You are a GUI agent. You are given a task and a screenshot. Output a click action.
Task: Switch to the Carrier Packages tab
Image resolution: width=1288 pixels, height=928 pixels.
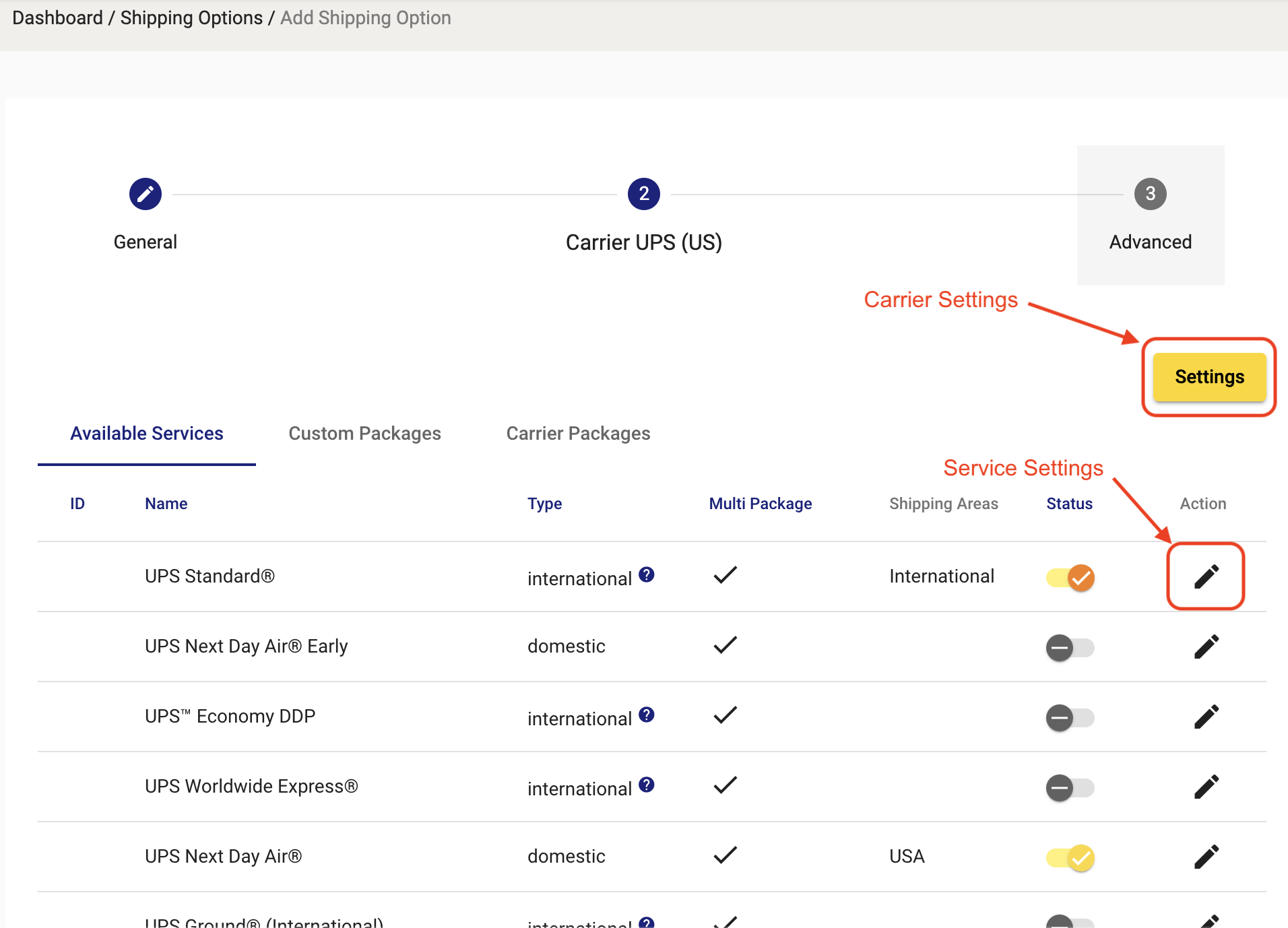579,434
